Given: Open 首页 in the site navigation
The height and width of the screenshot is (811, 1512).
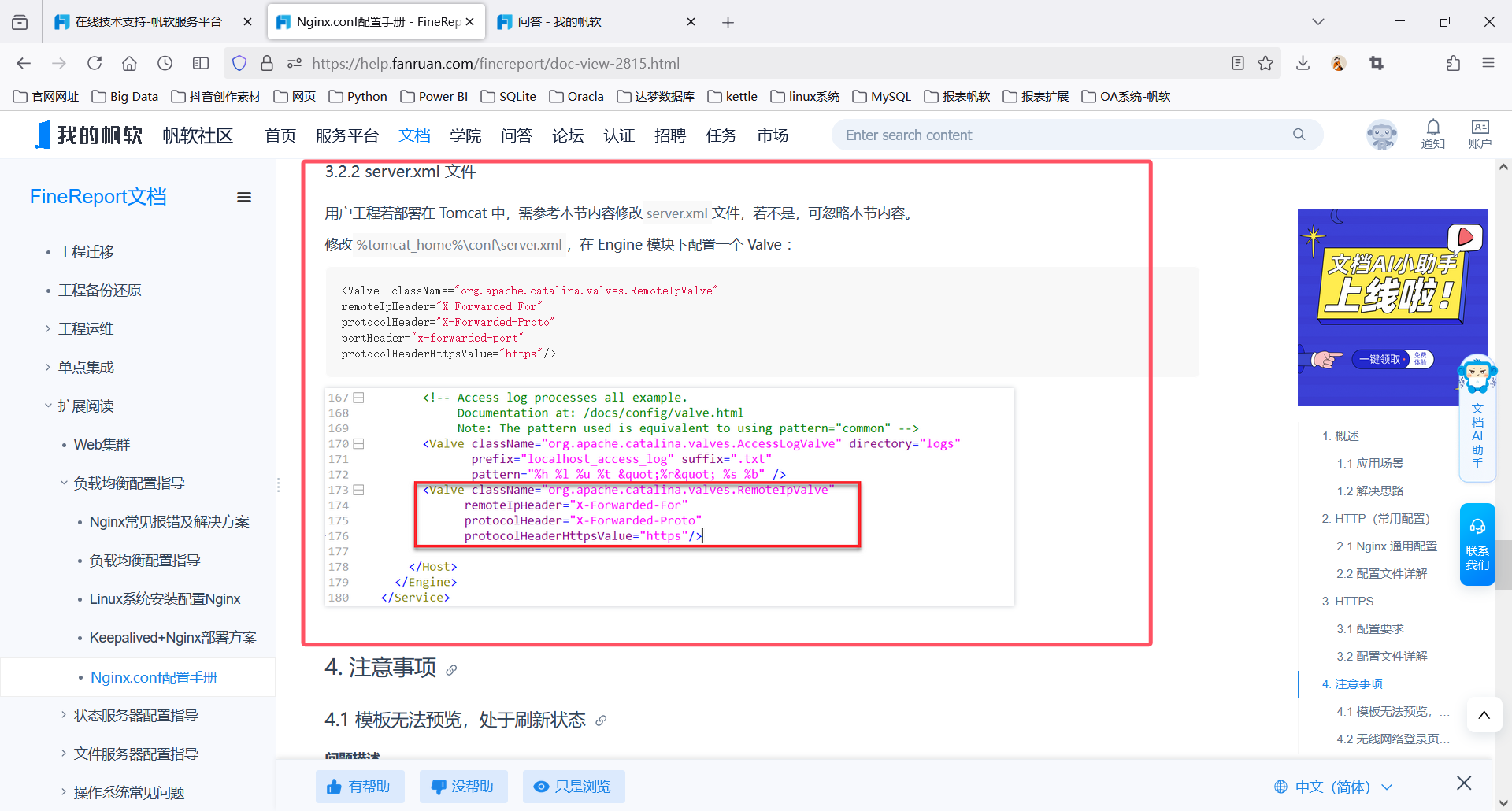Looking at the screenshot, I should click(280, 135).
